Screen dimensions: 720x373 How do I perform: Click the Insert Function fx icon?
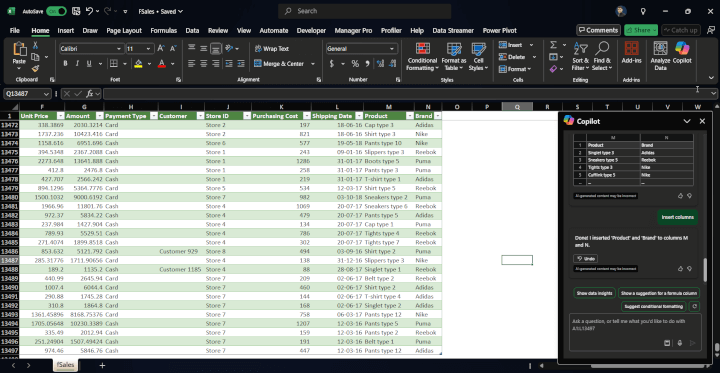pyautogui.click(x=90, y=94)
